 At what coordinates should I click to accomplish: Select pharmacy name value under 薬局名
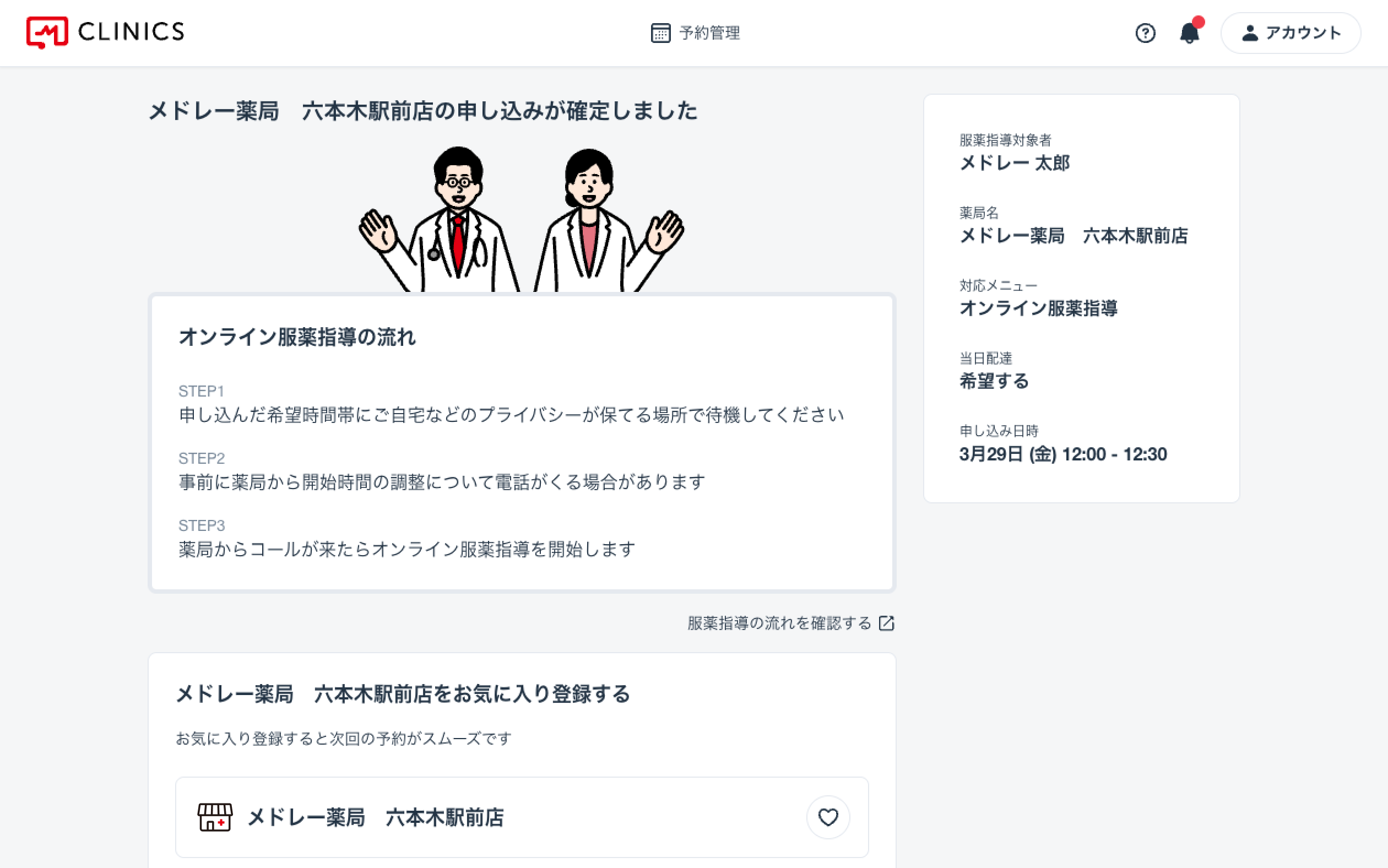click(x=1073, y=235)
